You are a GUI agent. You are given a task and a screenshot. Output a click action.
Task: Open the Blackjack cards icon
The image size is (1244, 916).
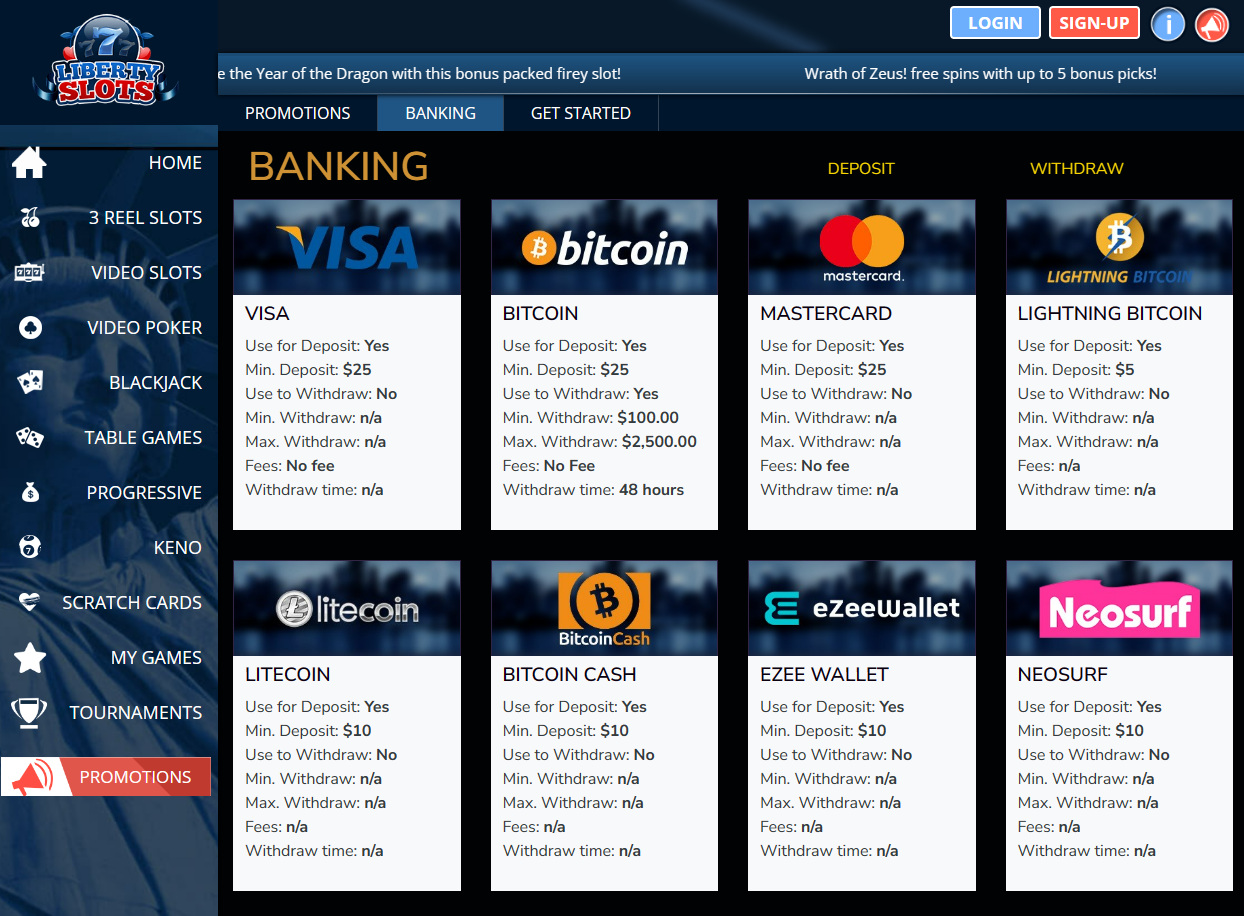point(30,383)
